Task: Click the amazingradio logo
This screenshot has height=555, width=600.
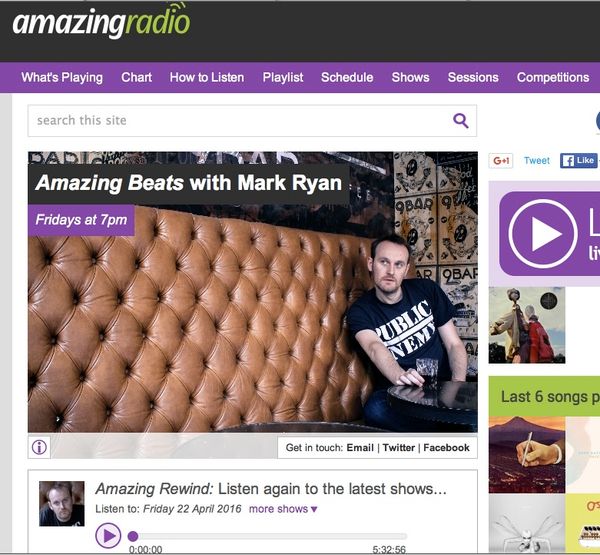Action: click(x=101, y=22)
